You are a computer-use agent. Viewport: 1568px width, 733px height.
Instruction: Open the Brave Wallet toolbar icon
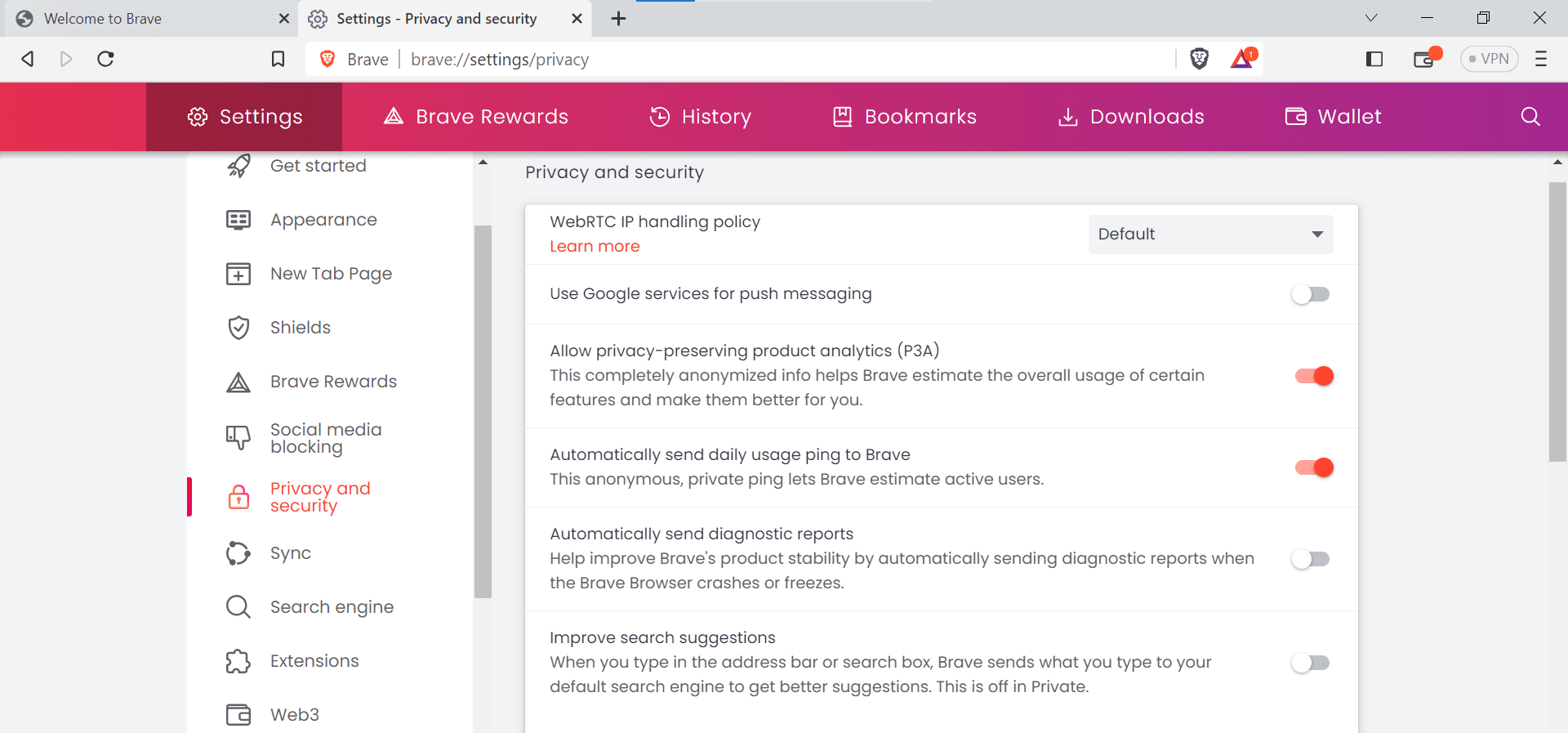pyautogui.click(x=1424, y=59)
